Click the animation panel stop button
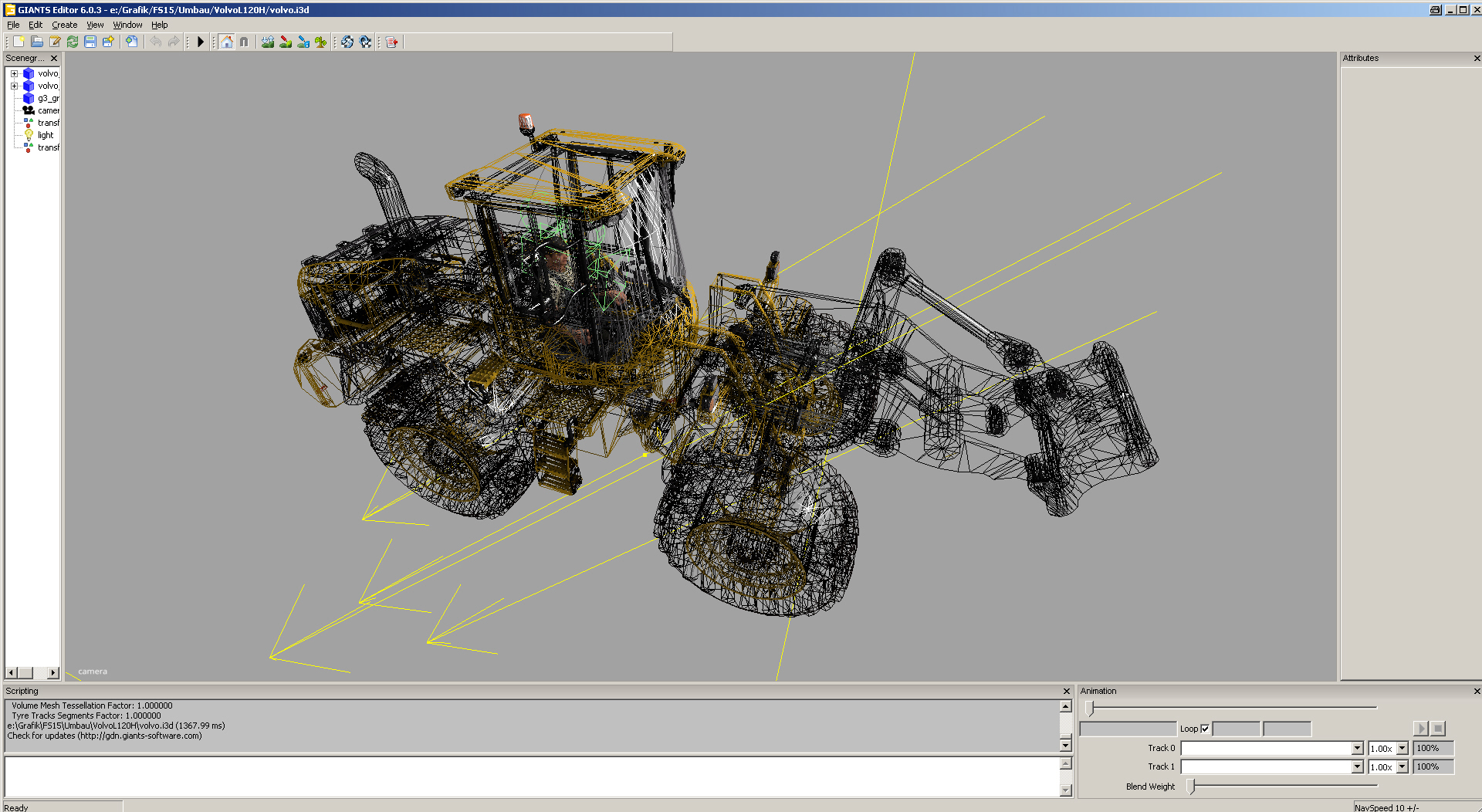Image resolution: width=1482 pixels, height=812 pixels. 1437,728
